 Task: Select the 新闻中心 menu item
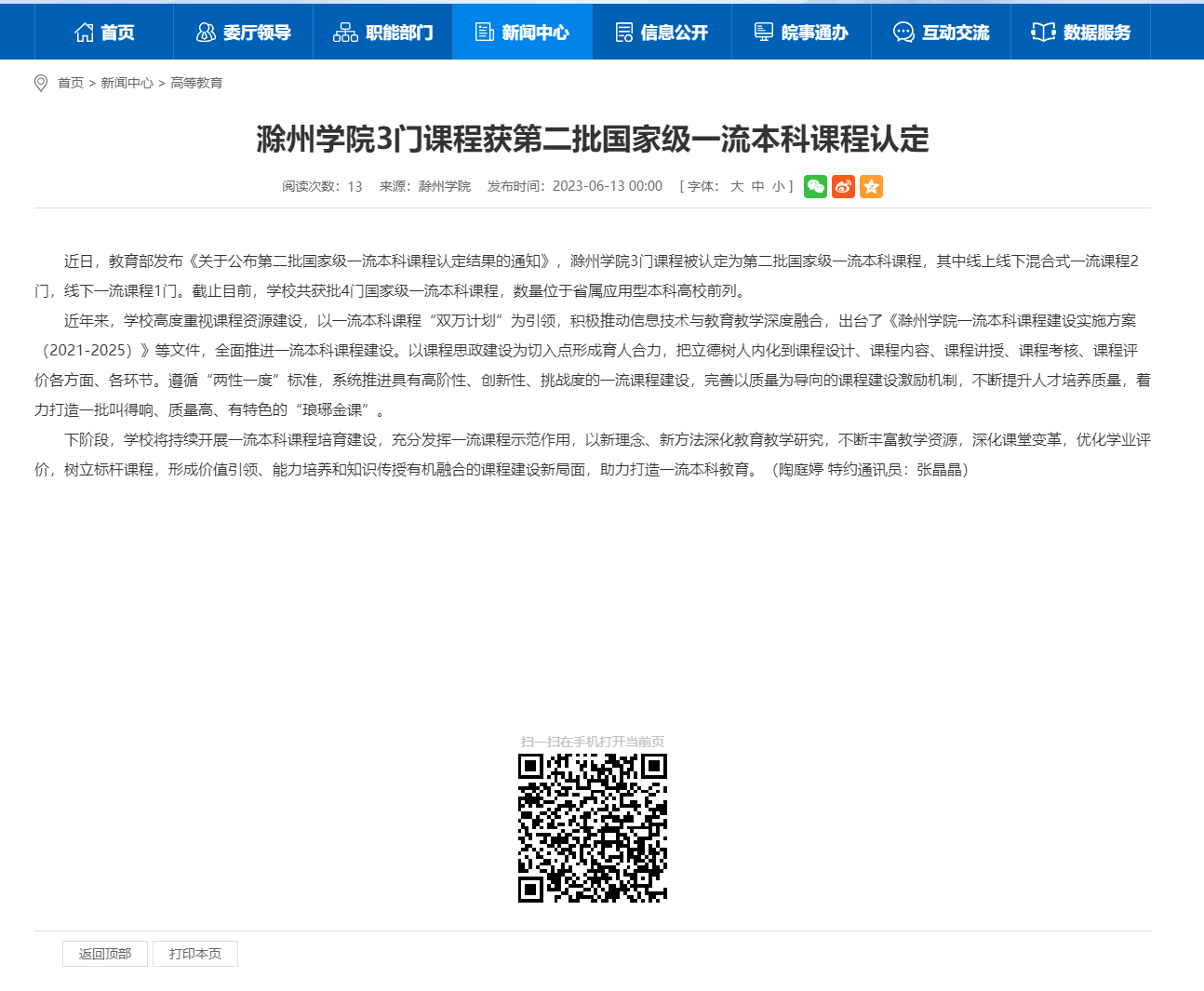coord(523,32)
